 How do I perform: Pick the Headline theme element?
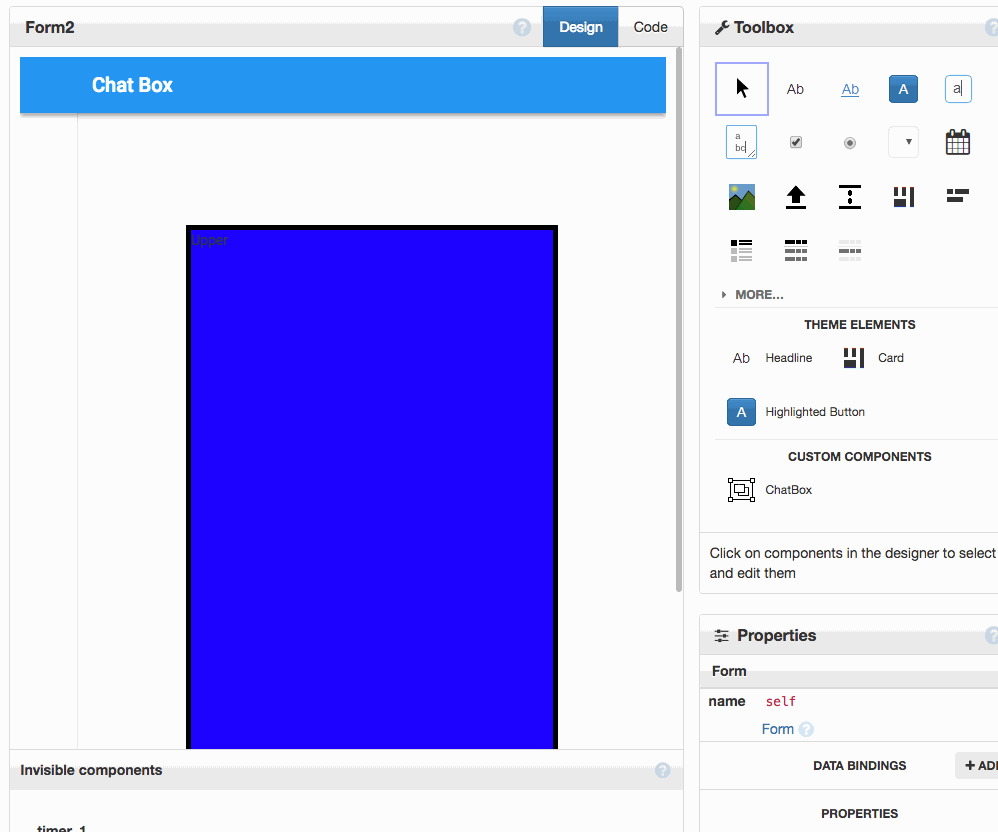772,358
